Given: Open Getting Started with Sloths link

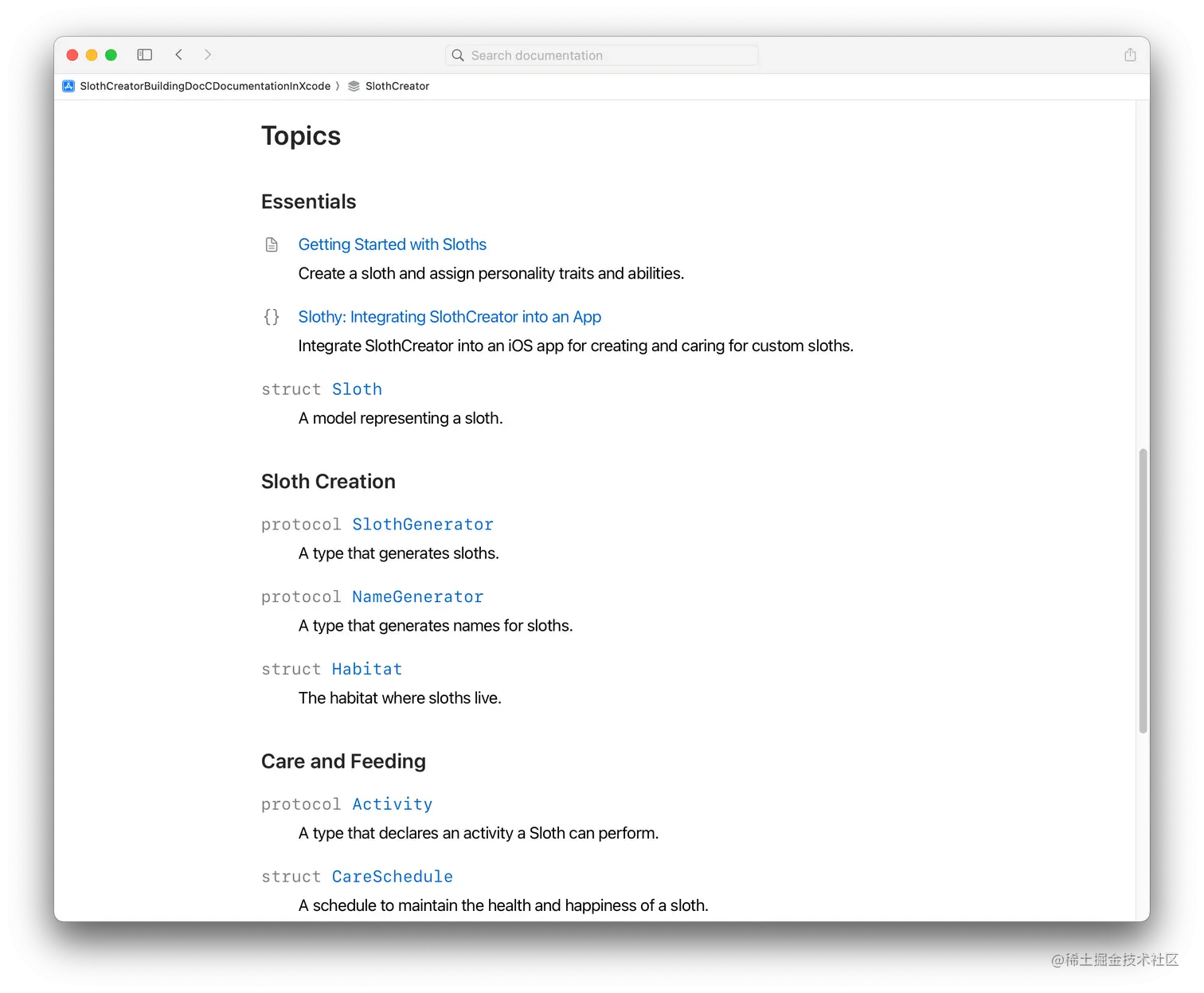Looking at the screenshot, I should 392,244.
